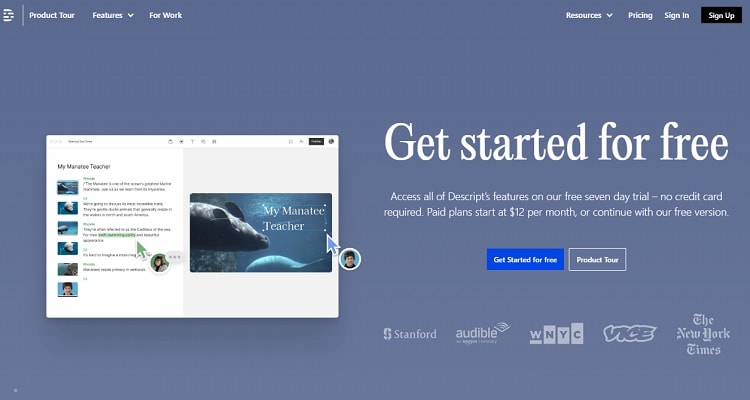750x400 pixels.
Task: Click the dark publish button in the app mockup
Action: (x=316, y=142)
